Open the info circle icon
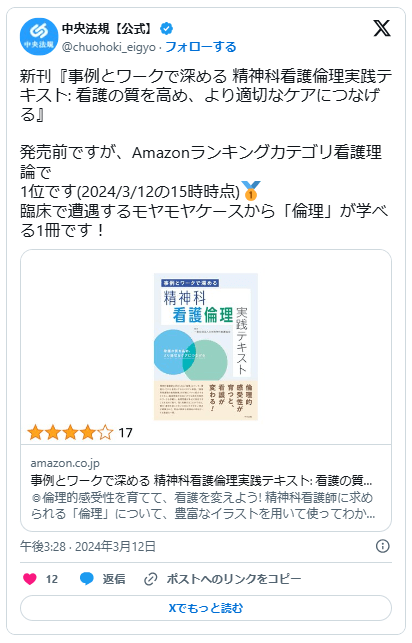The width and height of the screenshot is (412, 643). pos(382,546)
